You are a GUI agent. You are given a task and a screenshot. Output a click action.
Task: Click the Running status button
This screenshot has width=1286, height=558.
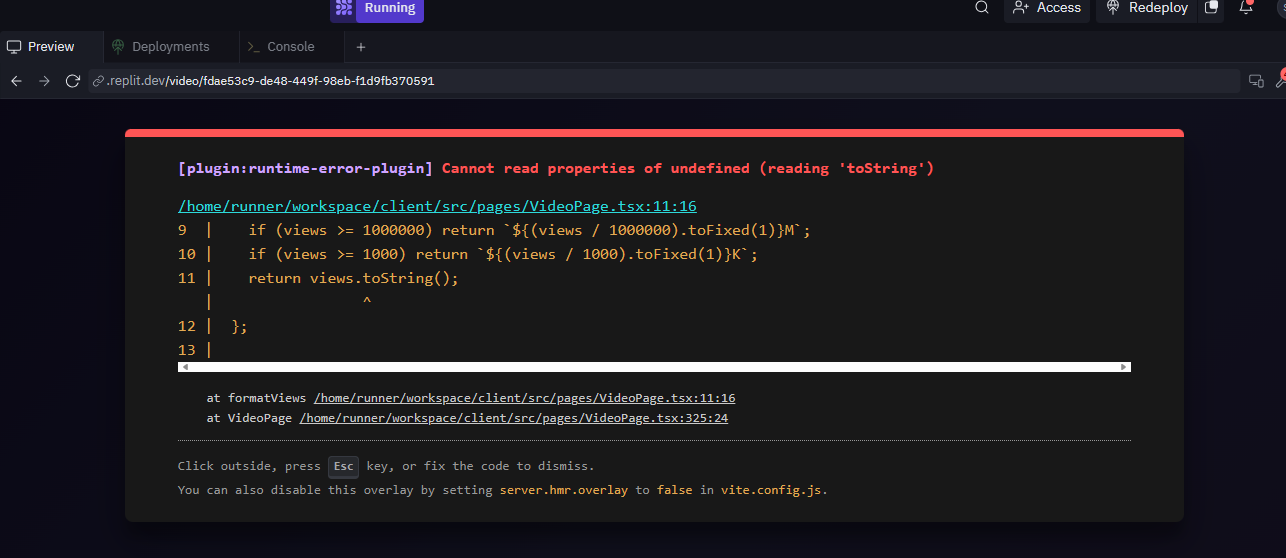(x=389, y=9)
